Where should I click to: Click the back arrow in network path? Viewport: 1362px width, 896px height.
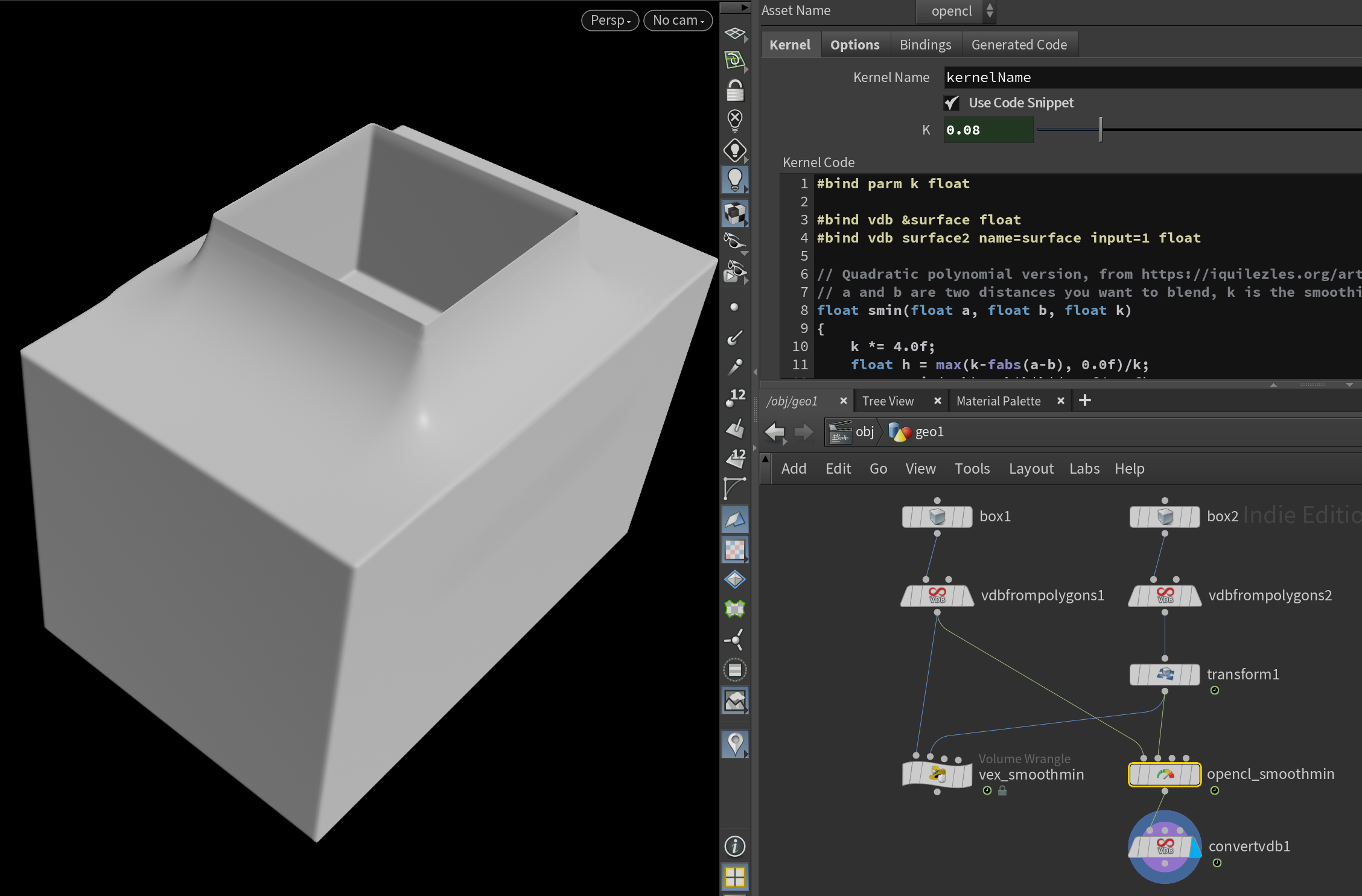(x=774, y=432)
